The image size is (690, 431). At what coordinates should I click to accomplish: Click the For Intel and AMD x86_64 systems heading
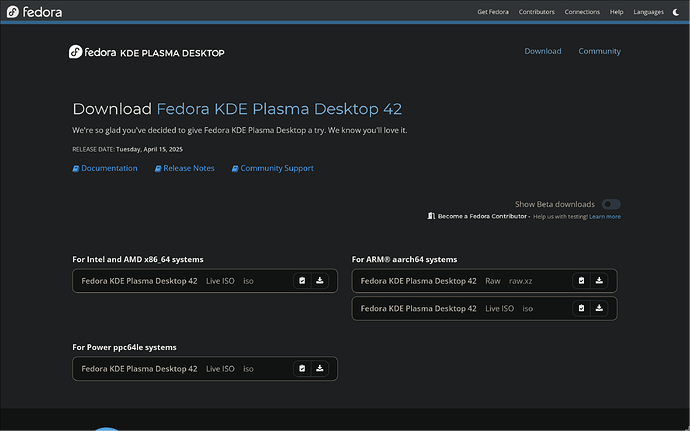click(138, 259)
